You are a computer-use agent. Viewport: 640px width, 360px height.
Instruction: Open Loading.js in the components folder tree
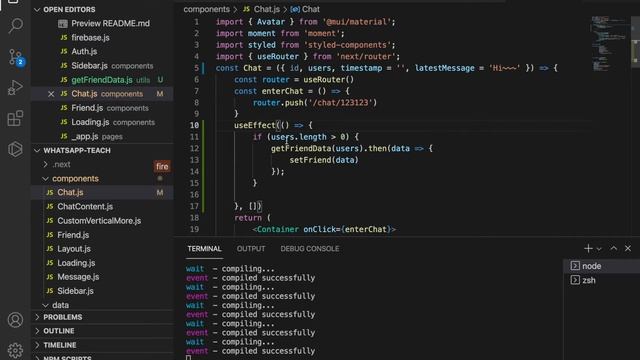point(102,263)
